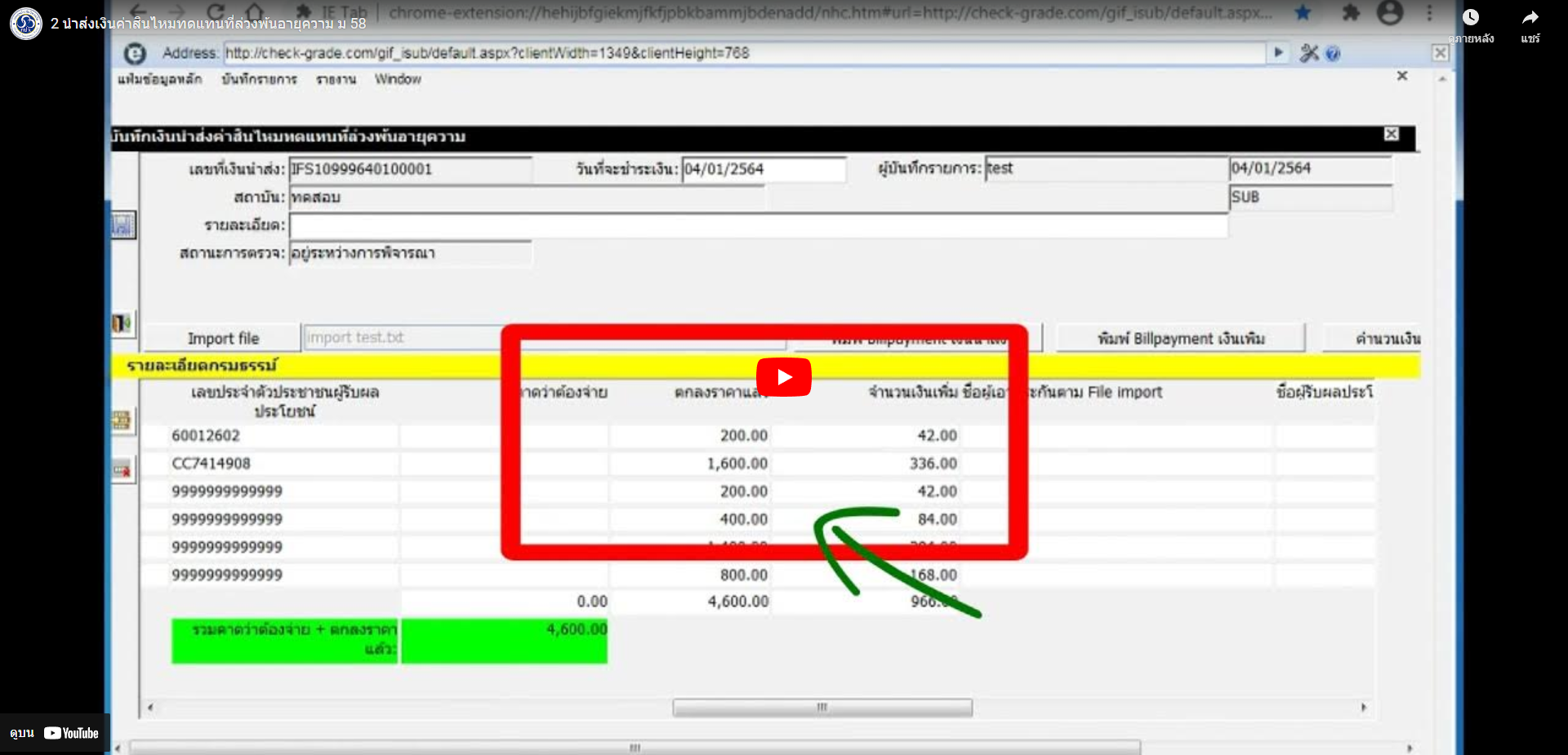Click the add row icon beside the table
The width and height of the screenshot is (1568, 755).
click(x=122, y=420)
